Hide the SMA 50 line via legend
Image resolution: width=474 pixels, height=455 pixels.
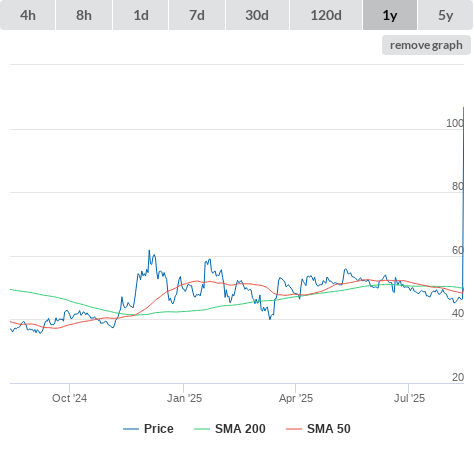329,429
